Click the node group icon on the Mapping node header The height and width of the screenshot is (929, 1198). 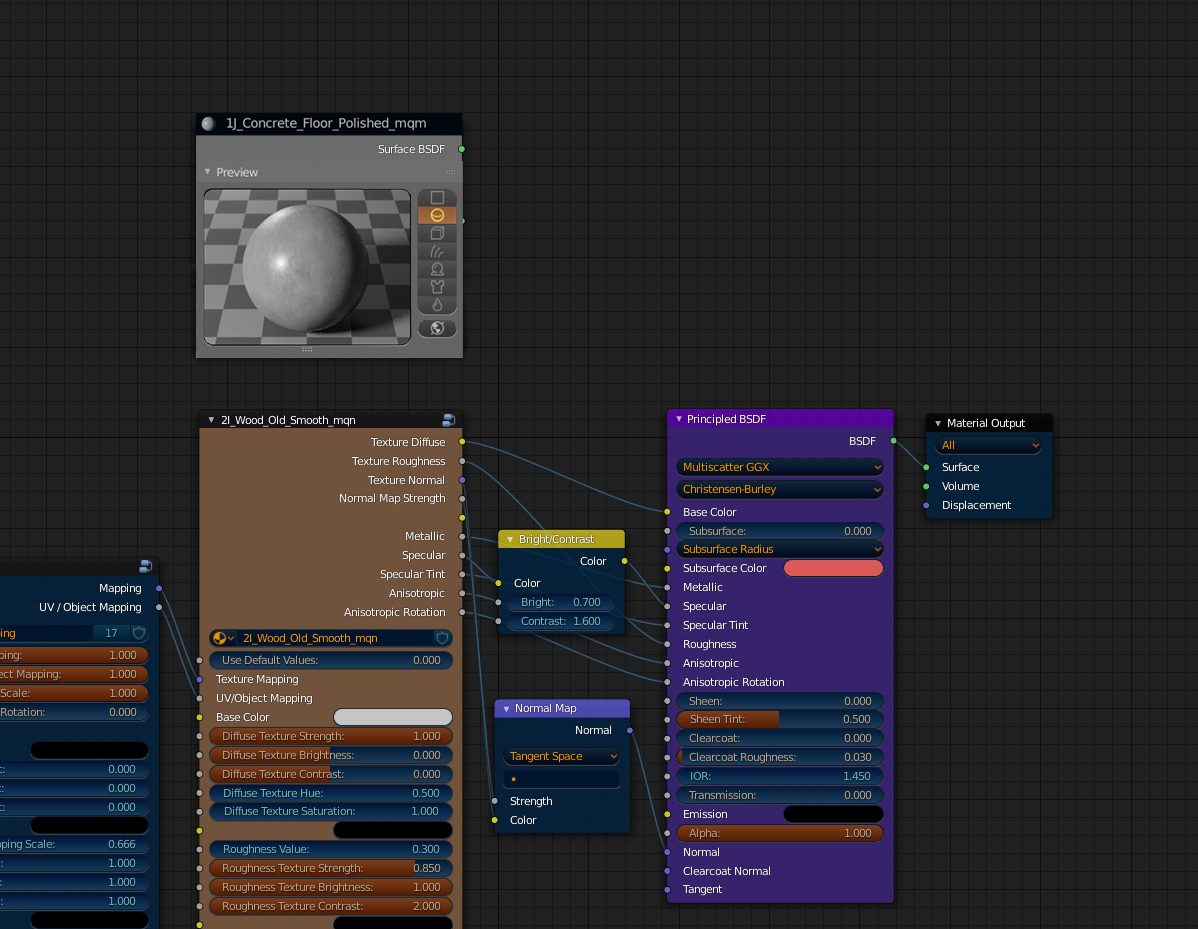point(145,566)
